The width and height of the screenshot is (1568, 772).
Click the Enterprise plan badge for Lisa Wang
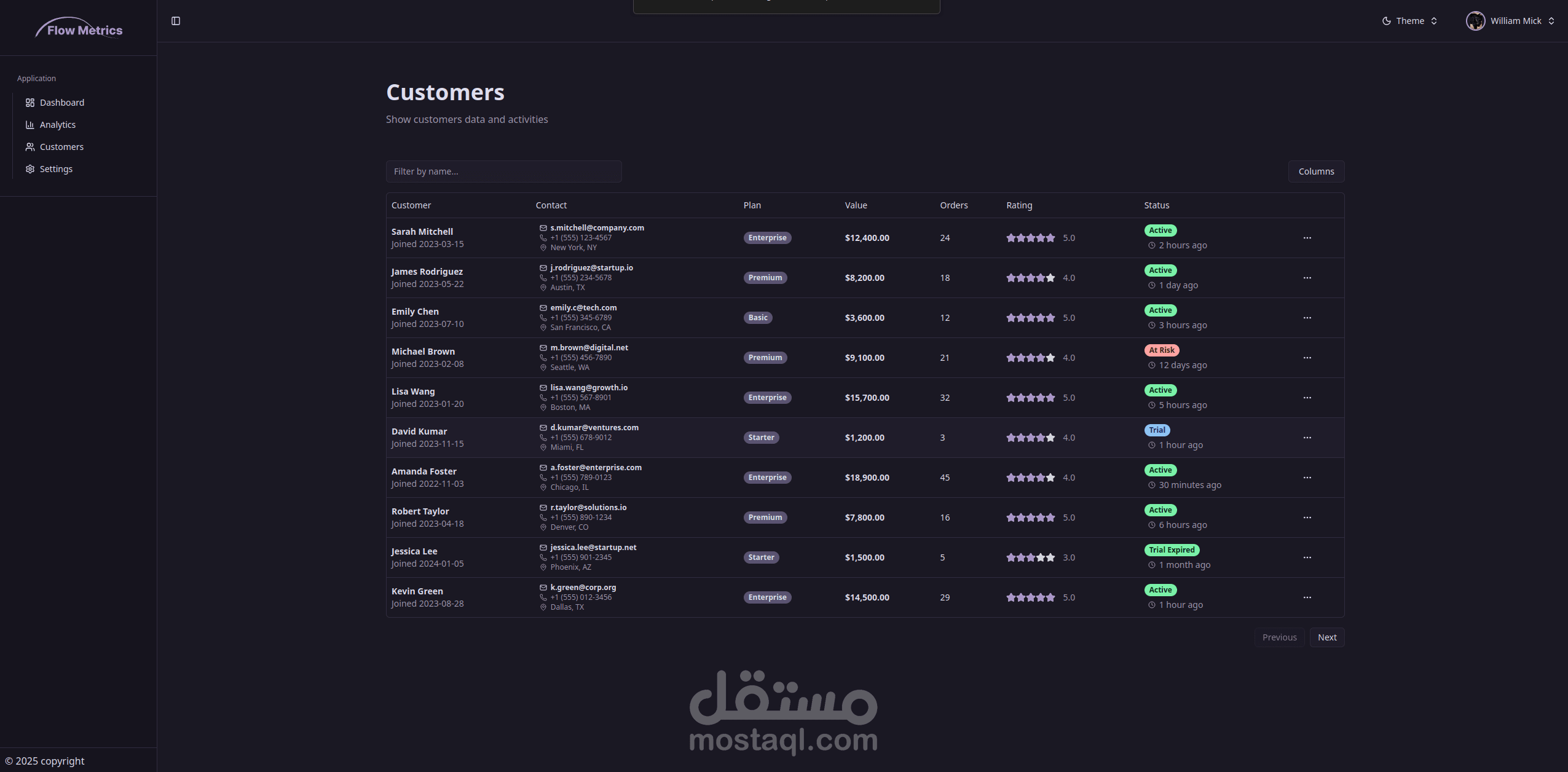coord(767,398)
